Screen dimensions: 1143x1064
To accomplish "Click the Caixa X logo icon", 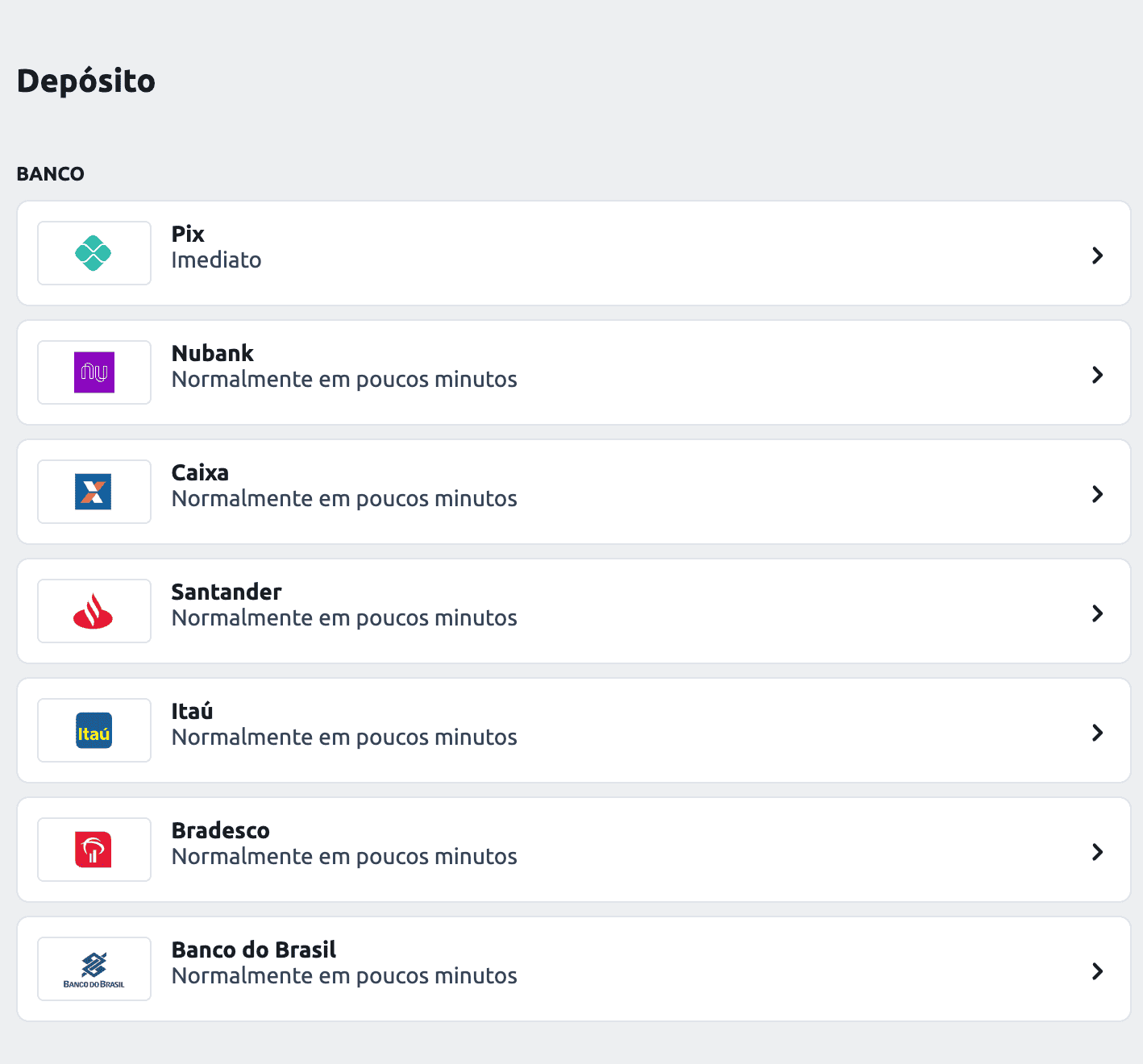I will (94, 492).
